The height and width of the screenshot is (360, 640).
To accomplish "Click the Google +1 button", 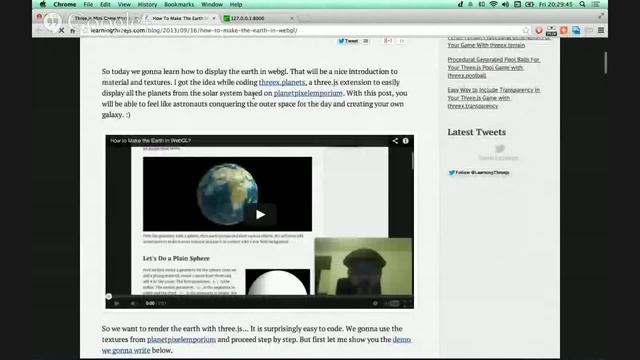I will [388, 41].
